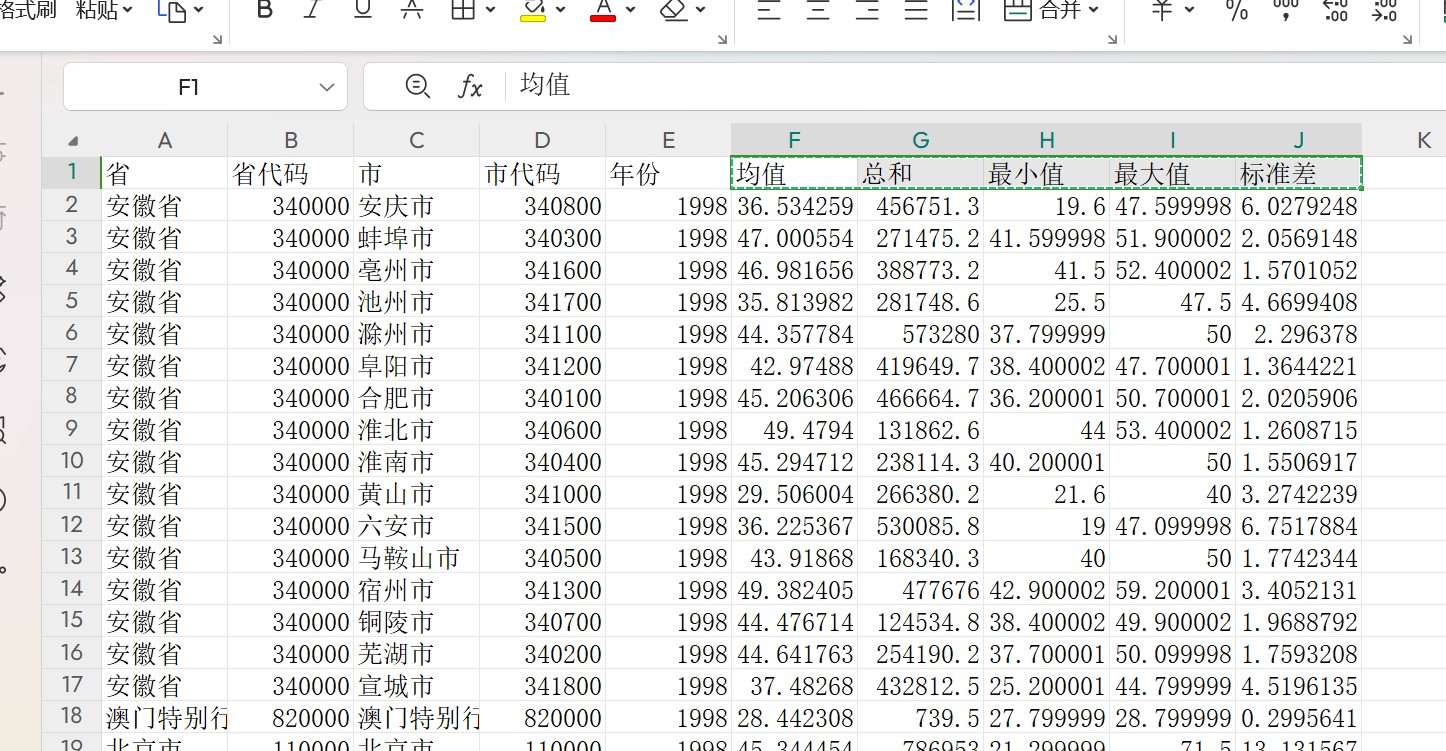The height and width of the screenshot is (751, 1446).
Task: Select the 安庆市 cell
Action: (x=416, y=205)
